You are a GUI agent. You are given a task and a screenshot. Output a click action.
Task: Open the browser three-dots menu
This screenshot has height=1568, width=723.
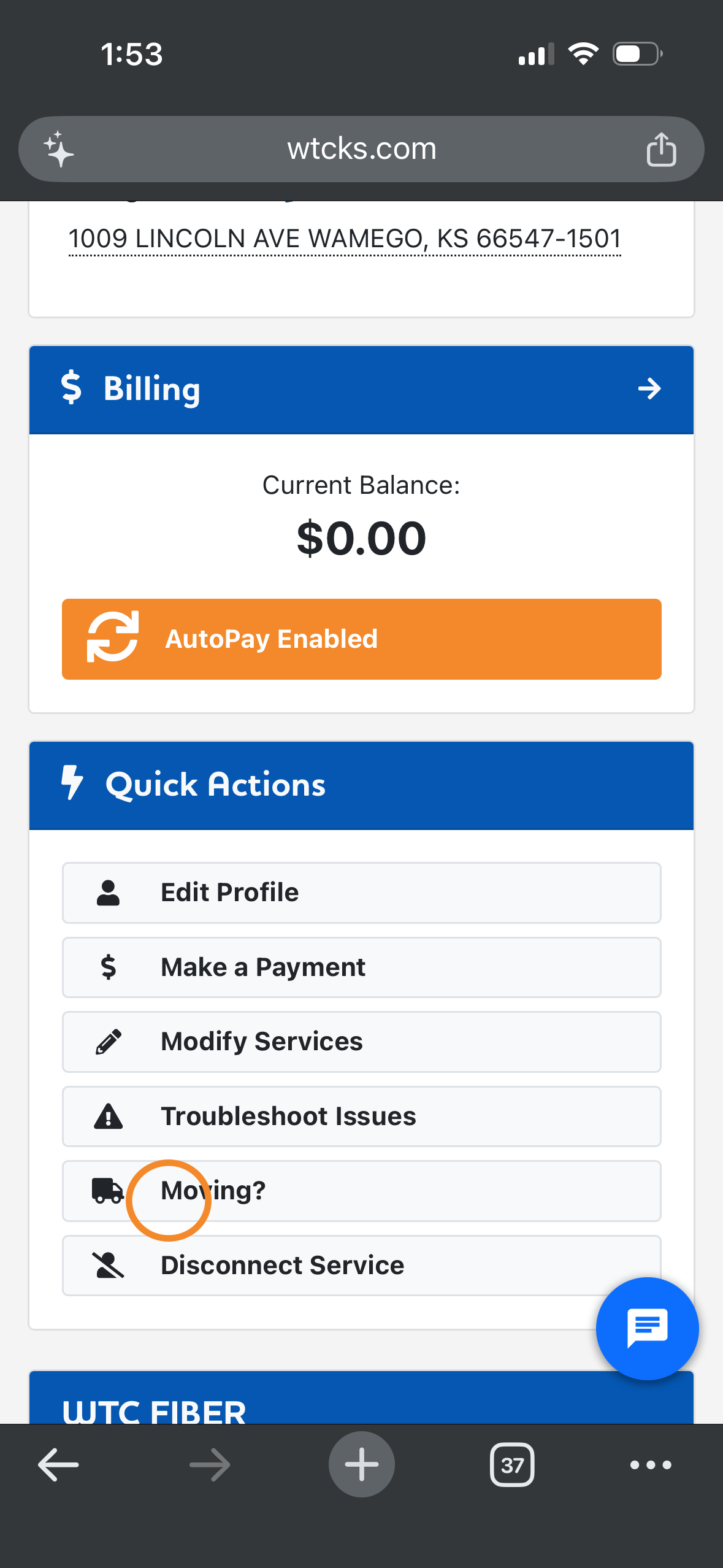point(651,1465)
